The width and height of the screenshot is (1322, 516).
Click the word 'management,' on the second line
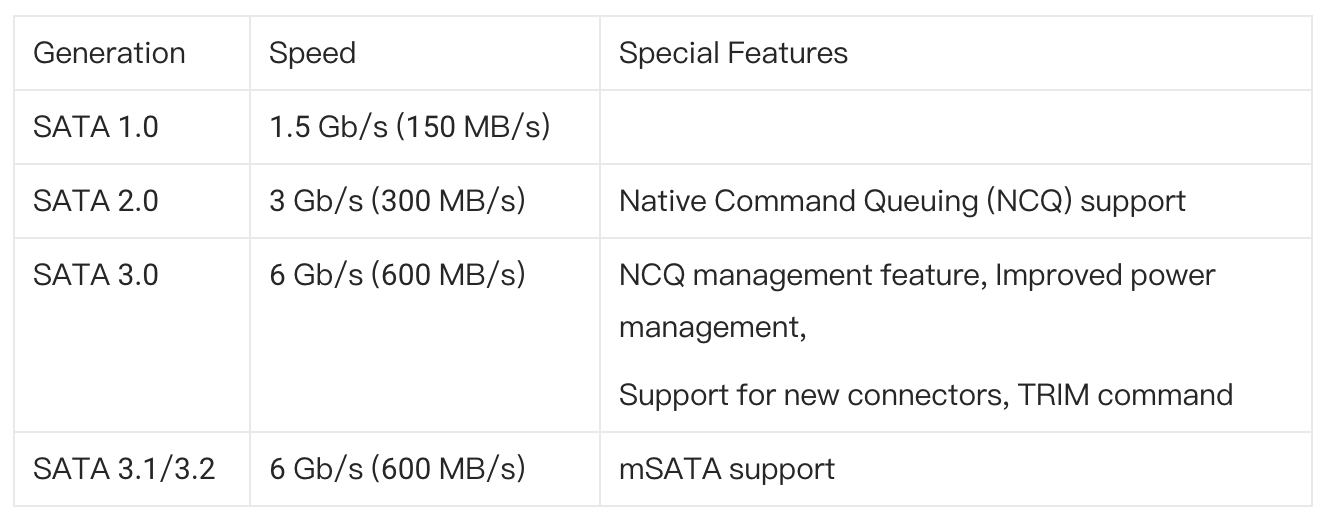(x=713, y=328)
